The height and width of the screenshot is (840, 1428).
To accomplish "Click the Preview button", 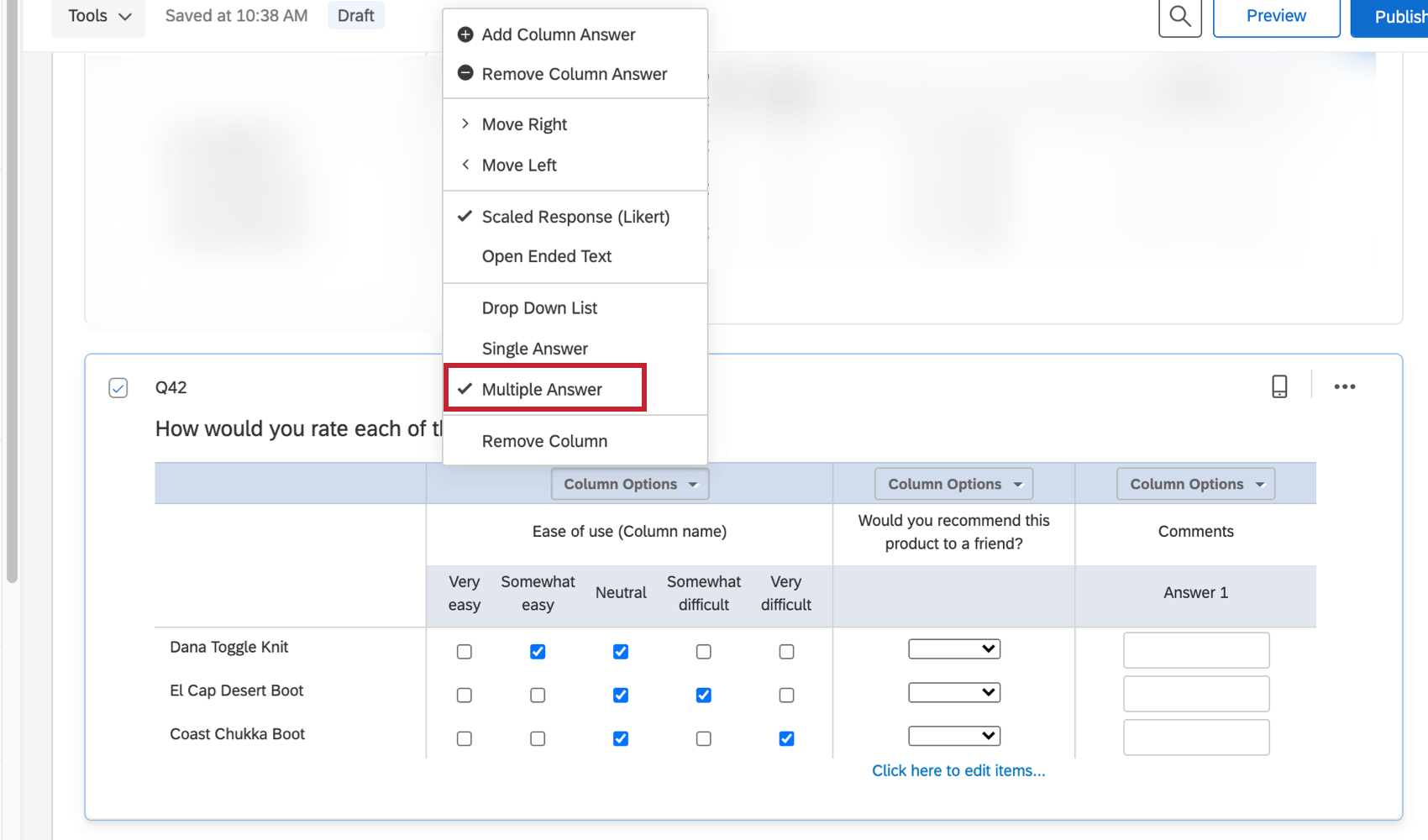I will tap(1276, 15).
